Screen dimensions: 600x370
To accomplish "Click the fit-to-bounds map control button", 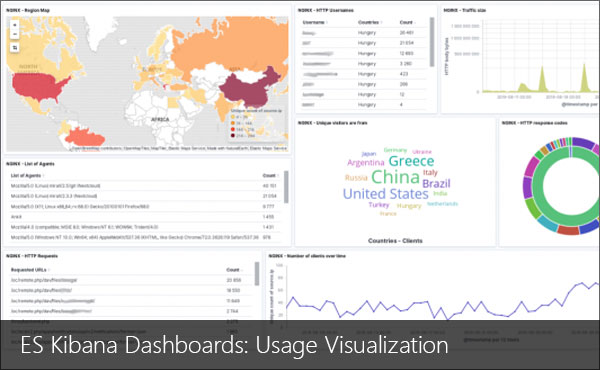I will [x=15, y=48].
